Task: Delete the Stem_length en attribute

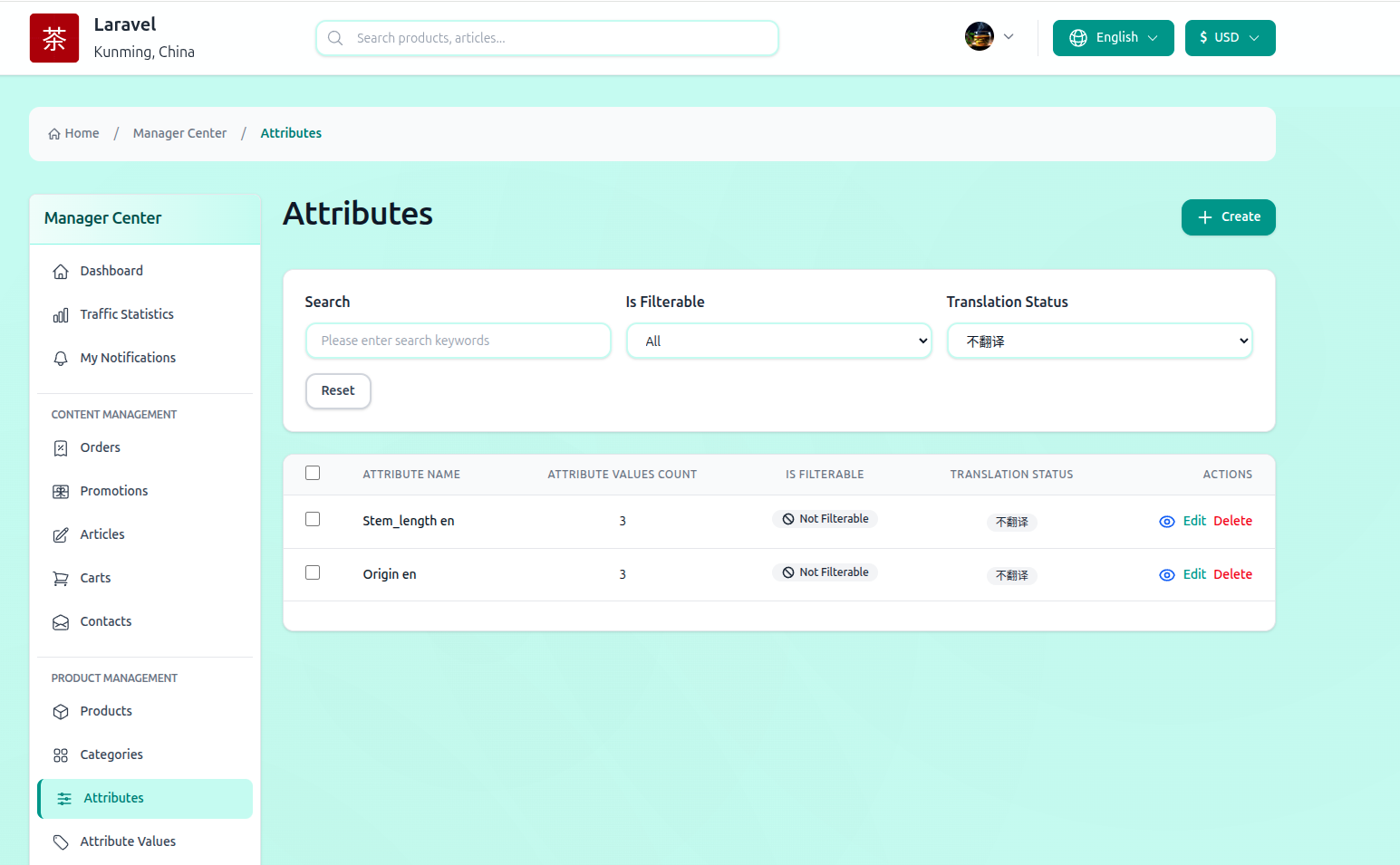Action: click(x=1233, y=521)
